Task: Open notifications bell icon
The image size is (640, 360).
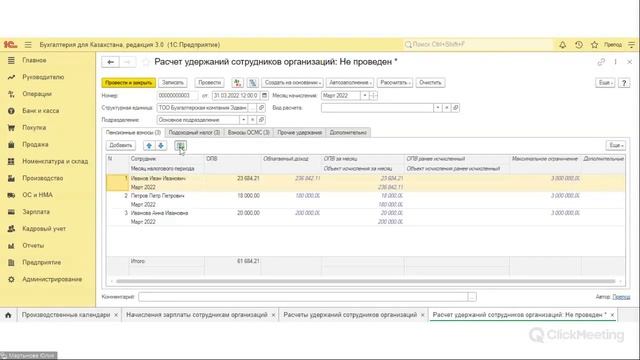Action: (562, 44)
